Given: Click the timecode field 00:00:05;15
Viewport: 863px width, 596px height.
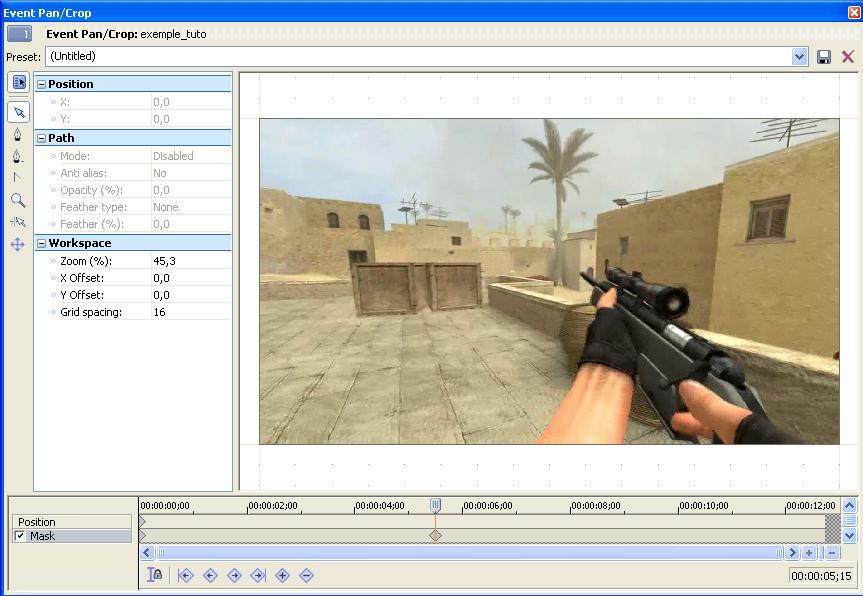Looking at the screenshot, I should pyautogui.click(x=821, y=576).
